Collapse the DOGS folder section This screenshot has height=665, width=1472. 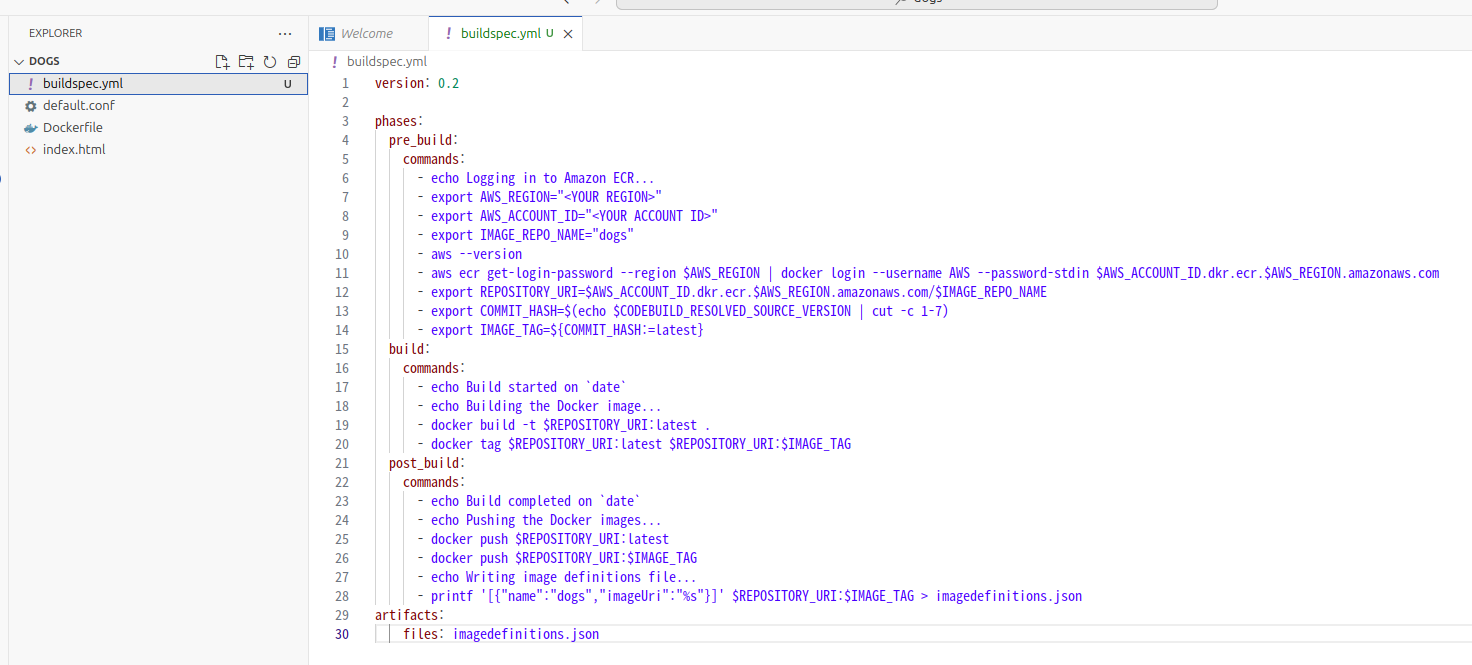[x=19, y=62]
